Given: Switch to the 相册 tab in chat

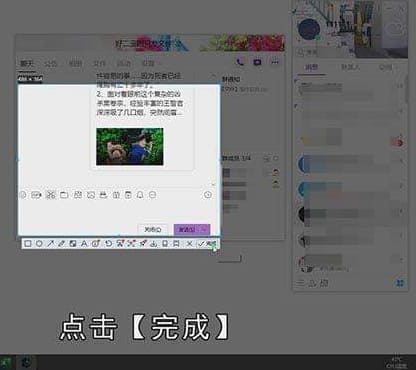Looking at the screenshot, I should [75, 63].
